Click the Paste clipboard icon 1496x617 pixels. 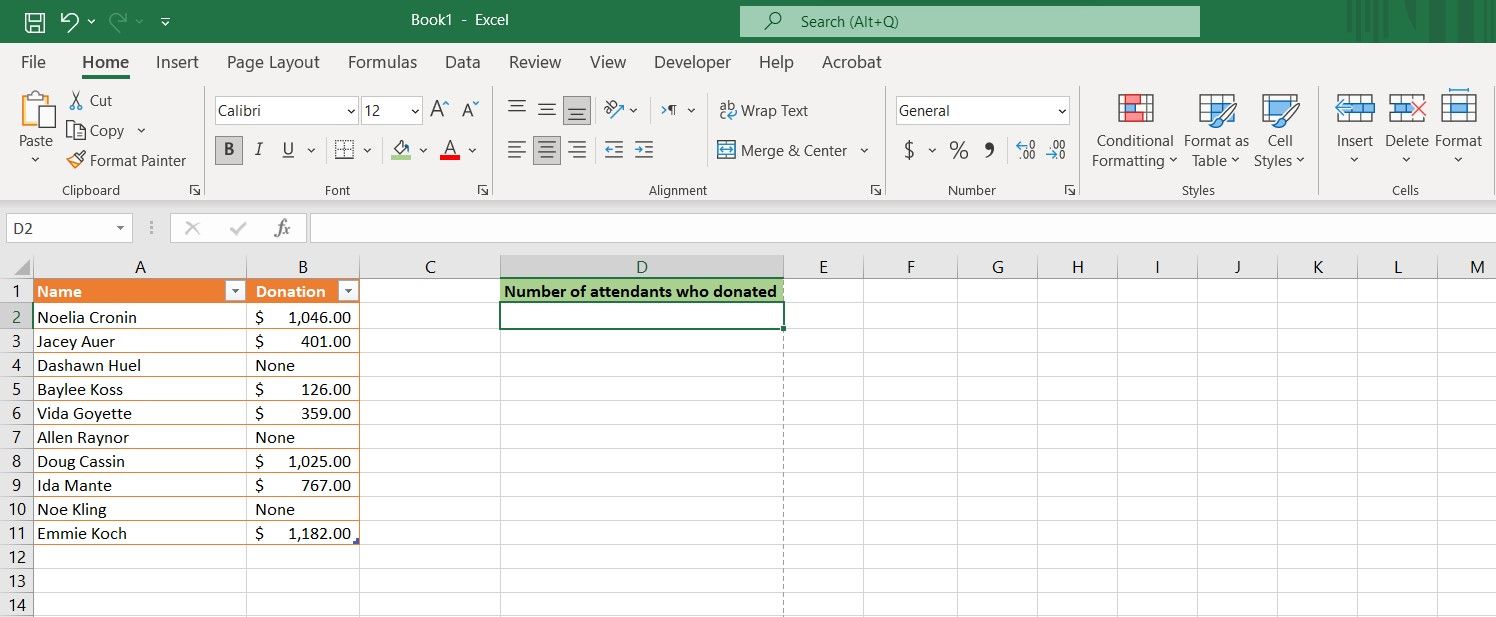pyautogui.click(x=38, y=110)
